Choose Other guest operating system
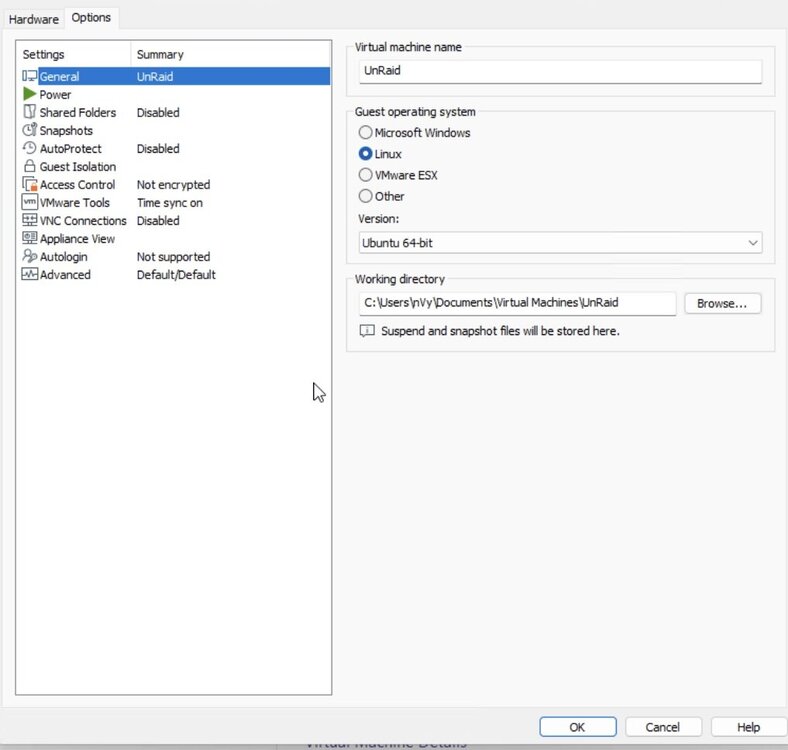The width and height of the screenshot is (788, 750). [x=365, y=196]
